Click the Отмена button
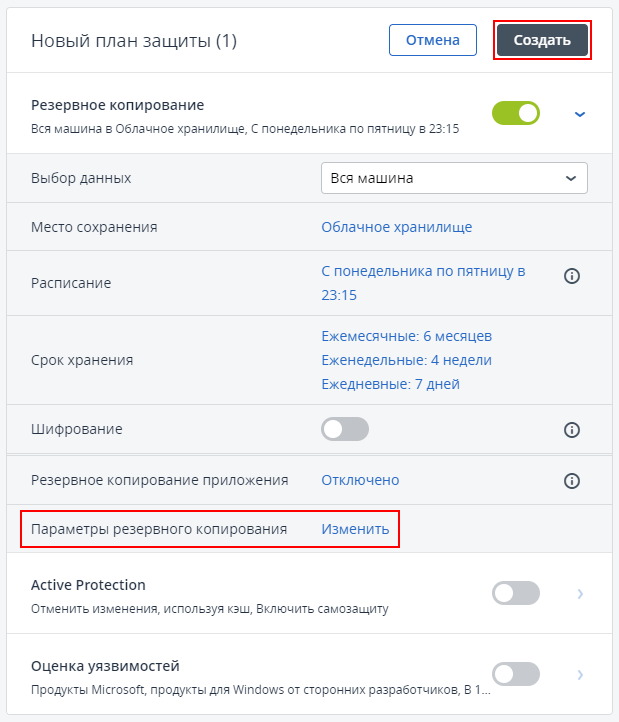619x722 pixels. pos(432,40)
